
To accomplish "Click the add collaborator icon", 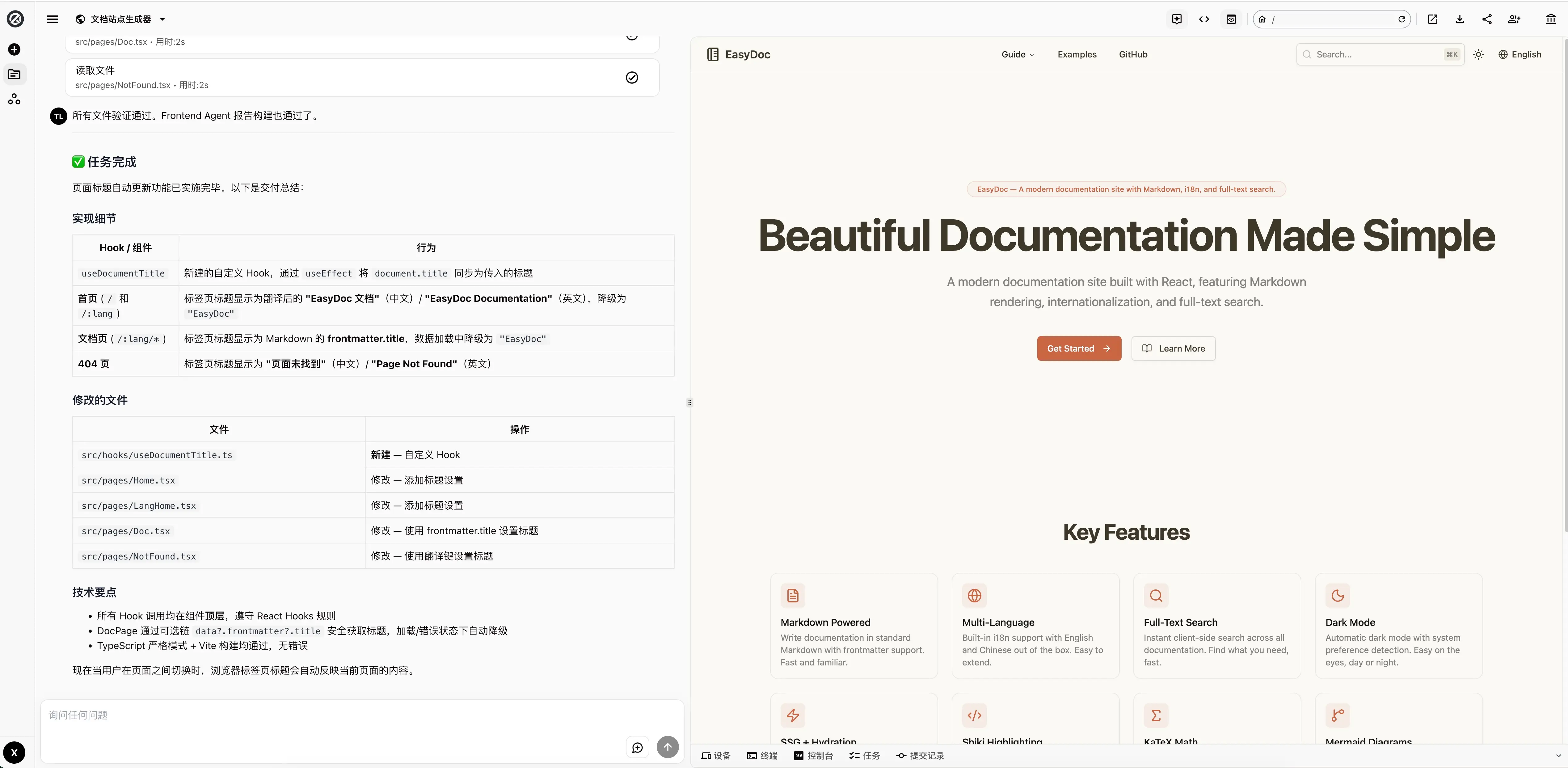I will click(1515, 19).
